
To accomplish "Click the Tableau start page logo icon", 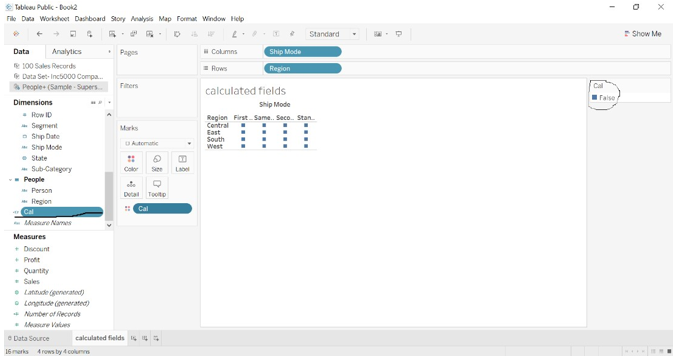I will pos(16,34).
